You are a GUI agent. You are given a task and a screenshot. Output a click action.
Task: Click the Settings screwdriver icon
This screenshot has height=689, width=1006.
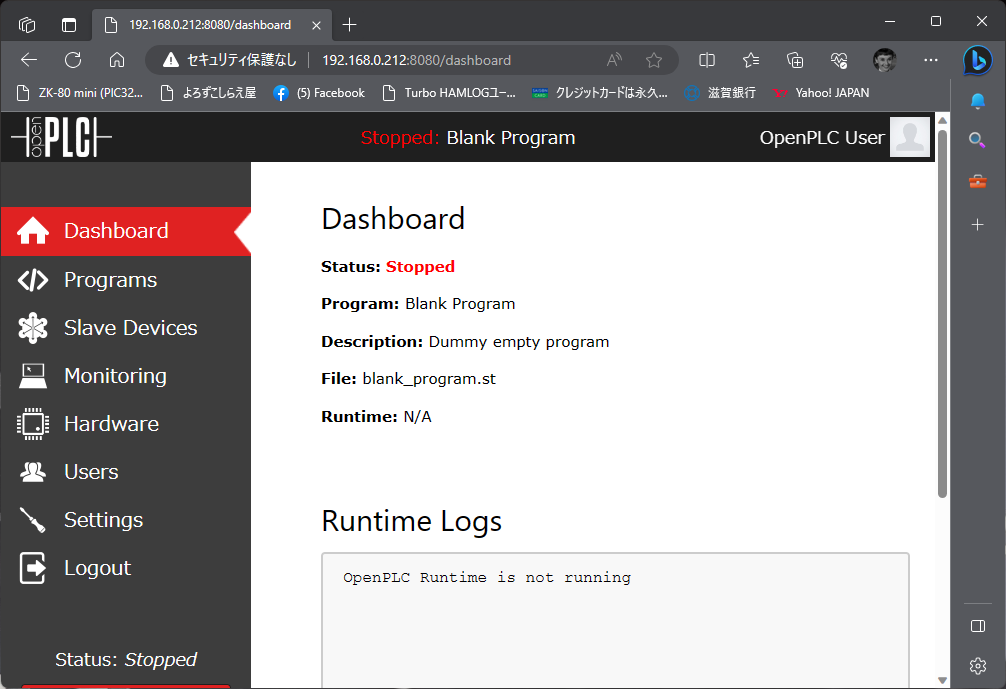click(33, 520)
